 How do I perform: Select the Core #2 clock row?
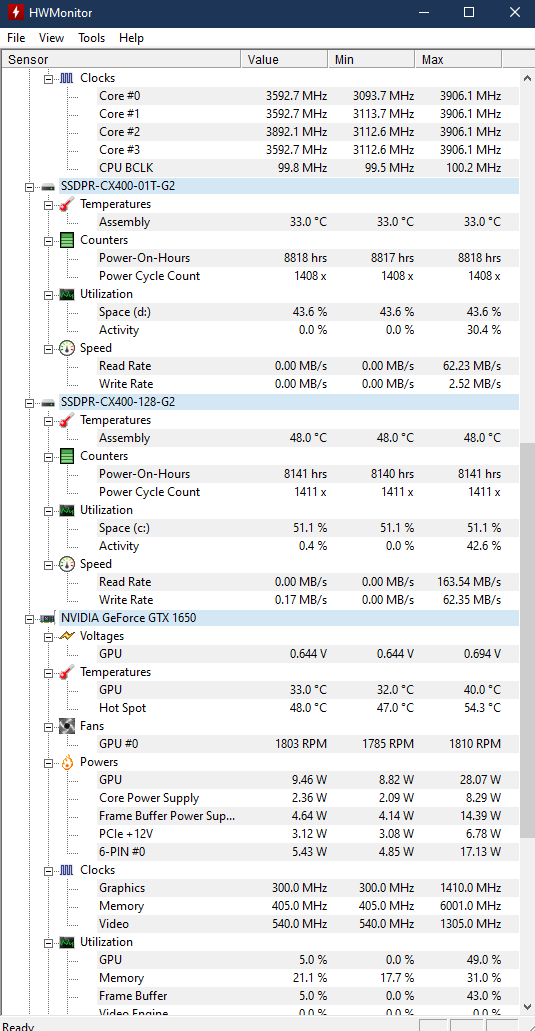click(308, 132)
